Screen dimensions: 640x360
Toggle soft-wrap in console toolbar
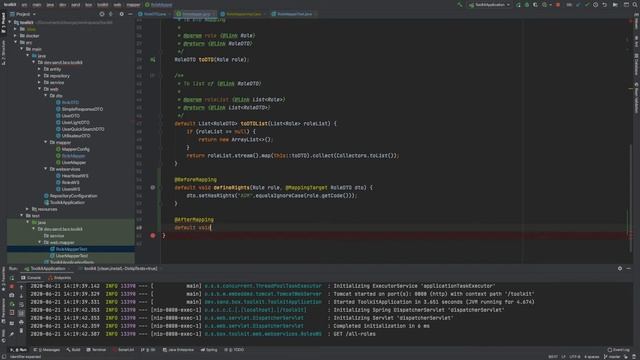click(x=21, y=304)
